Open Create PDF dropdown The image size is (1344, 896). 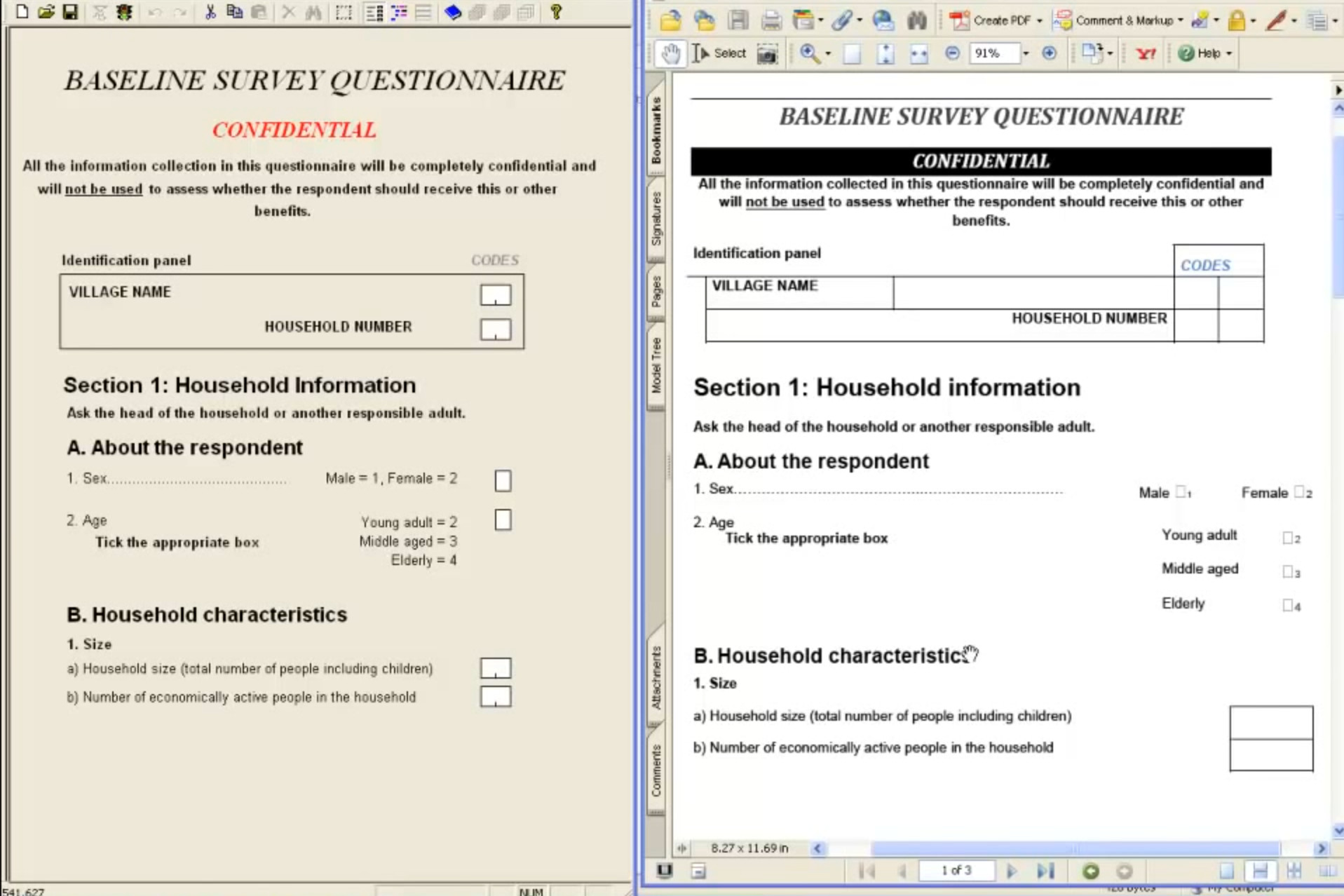click(x=1039, y=20)
